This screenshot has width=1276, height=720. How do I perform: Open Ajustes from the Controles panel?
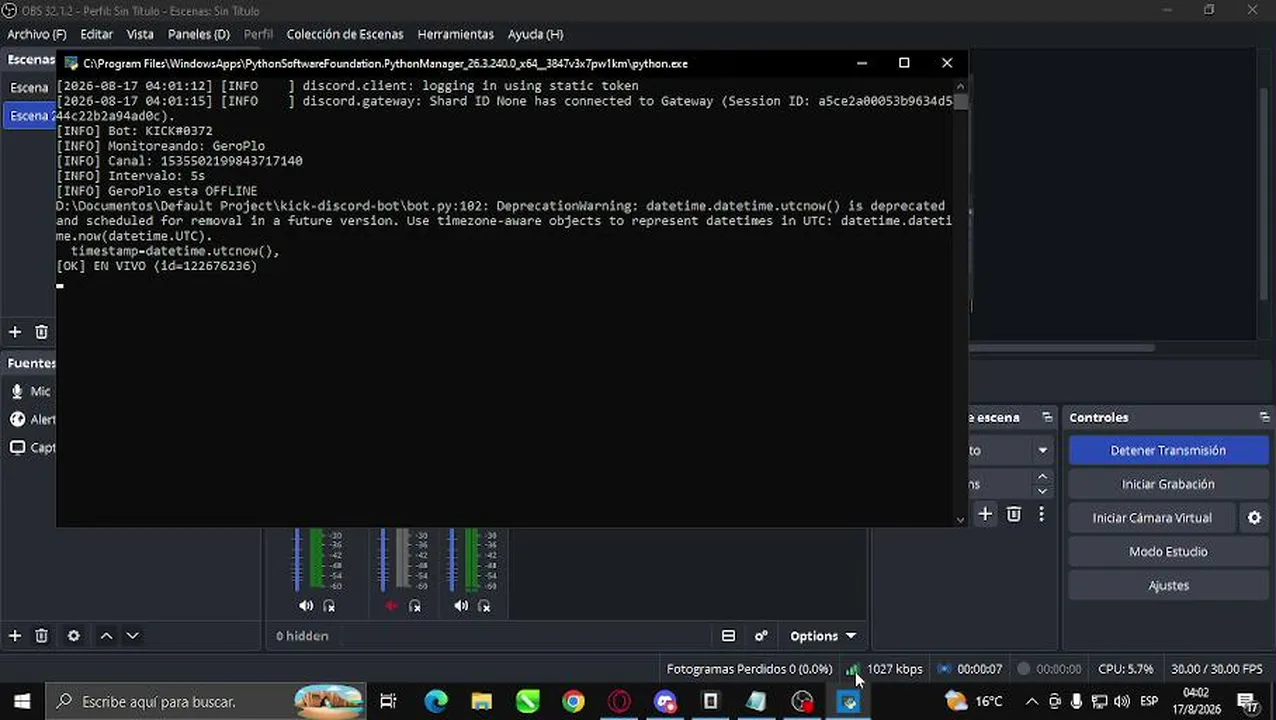pyautogui.click(x=1168, y=586)
